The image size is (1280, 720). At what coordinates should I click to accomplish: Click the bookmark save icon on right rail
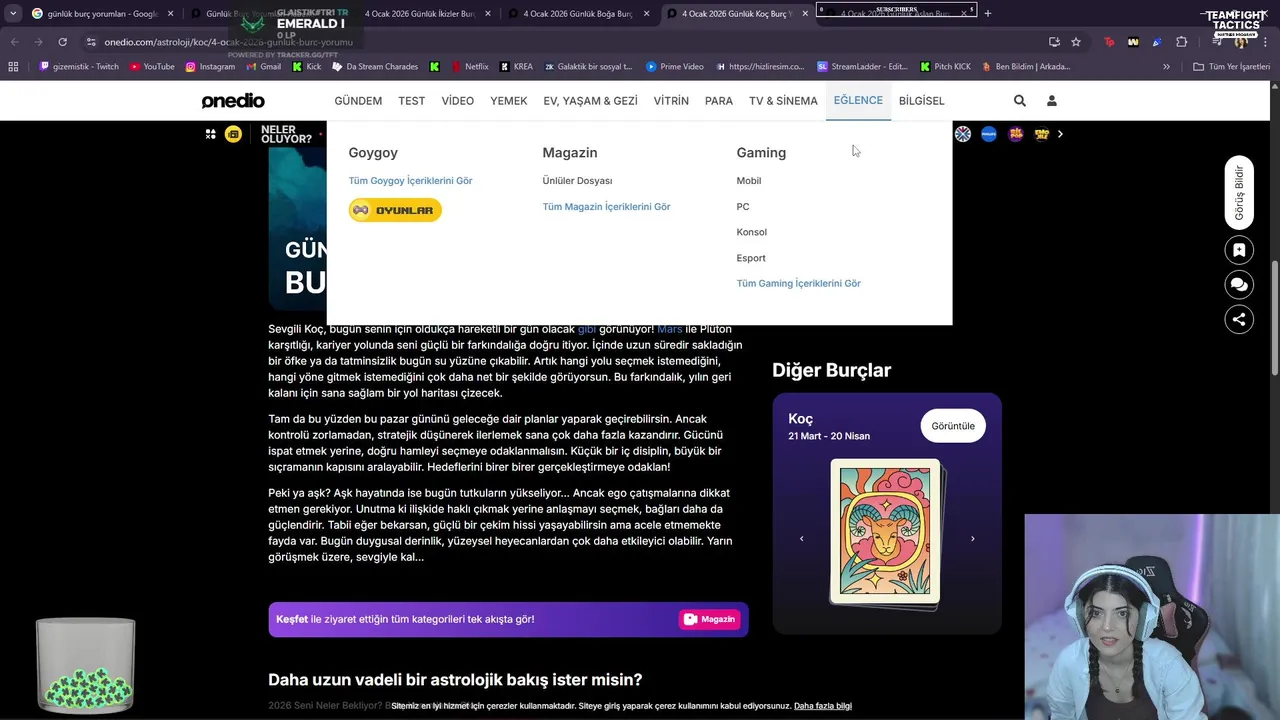pyautogui.click(x=1239, y=250)
